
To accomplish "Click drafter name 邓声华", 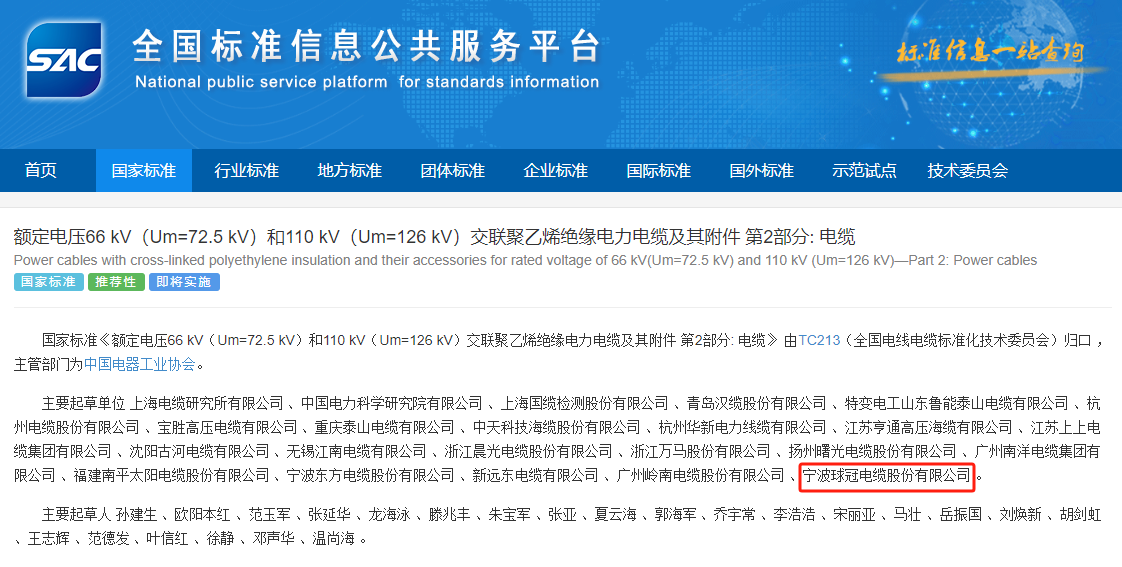I will point(274,538).
